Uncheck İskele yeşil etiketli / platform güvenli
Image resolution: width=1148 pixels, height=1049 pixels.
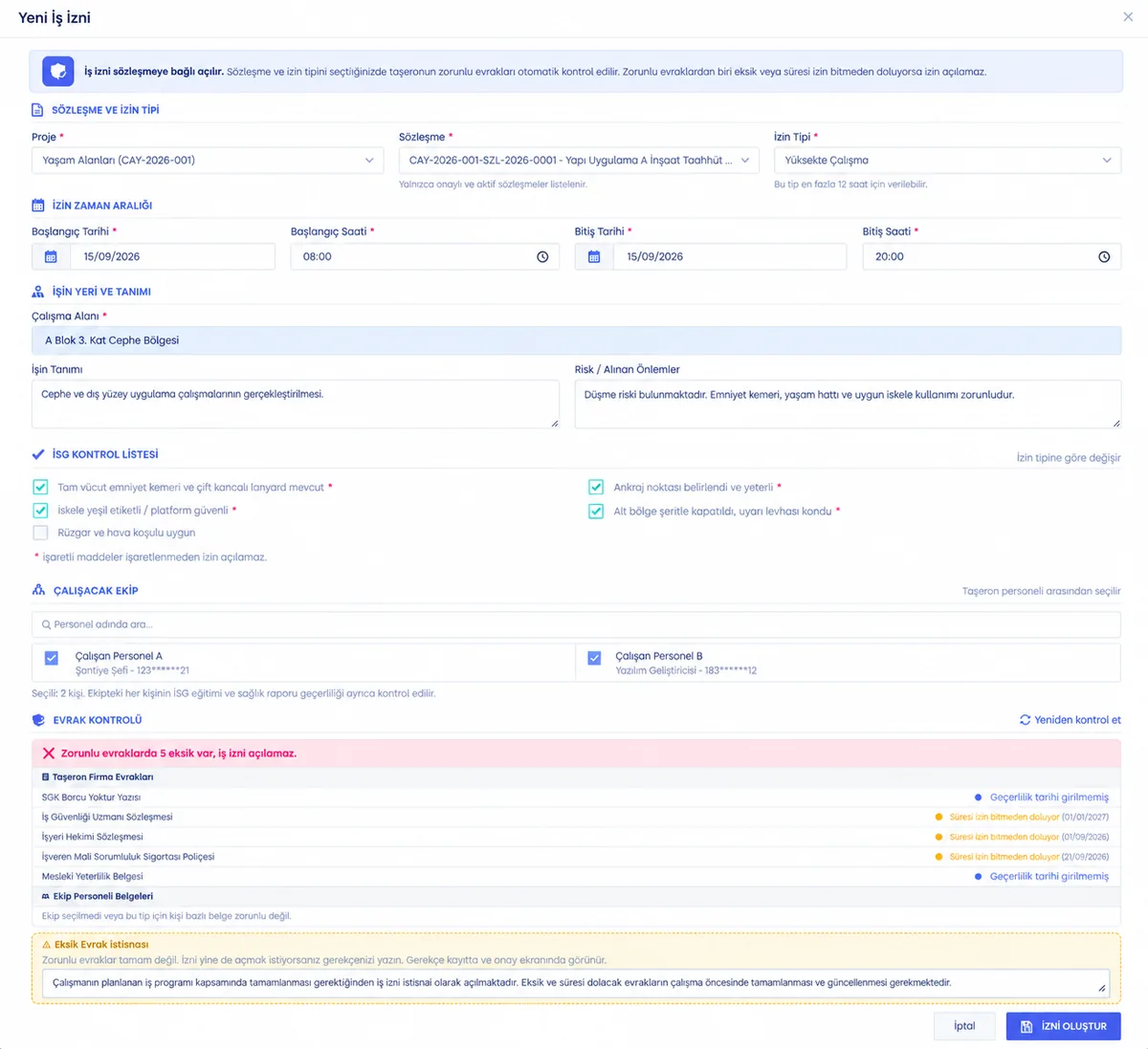40,511
